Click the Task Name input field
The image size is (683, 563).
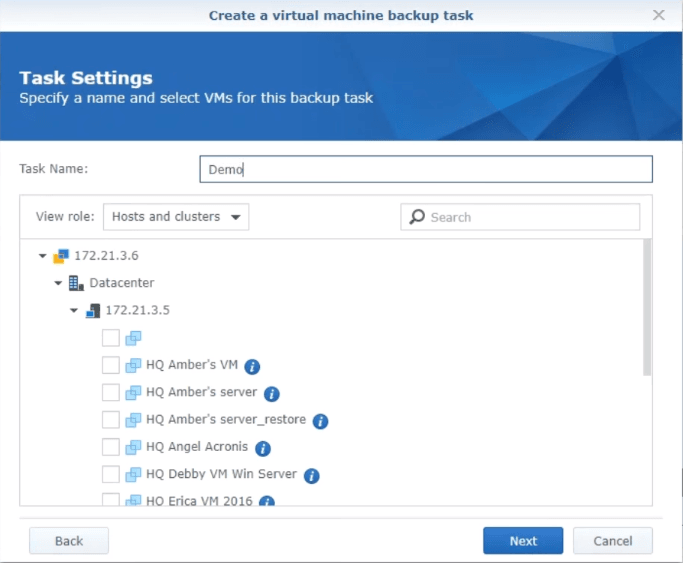[x=426, y=169]
